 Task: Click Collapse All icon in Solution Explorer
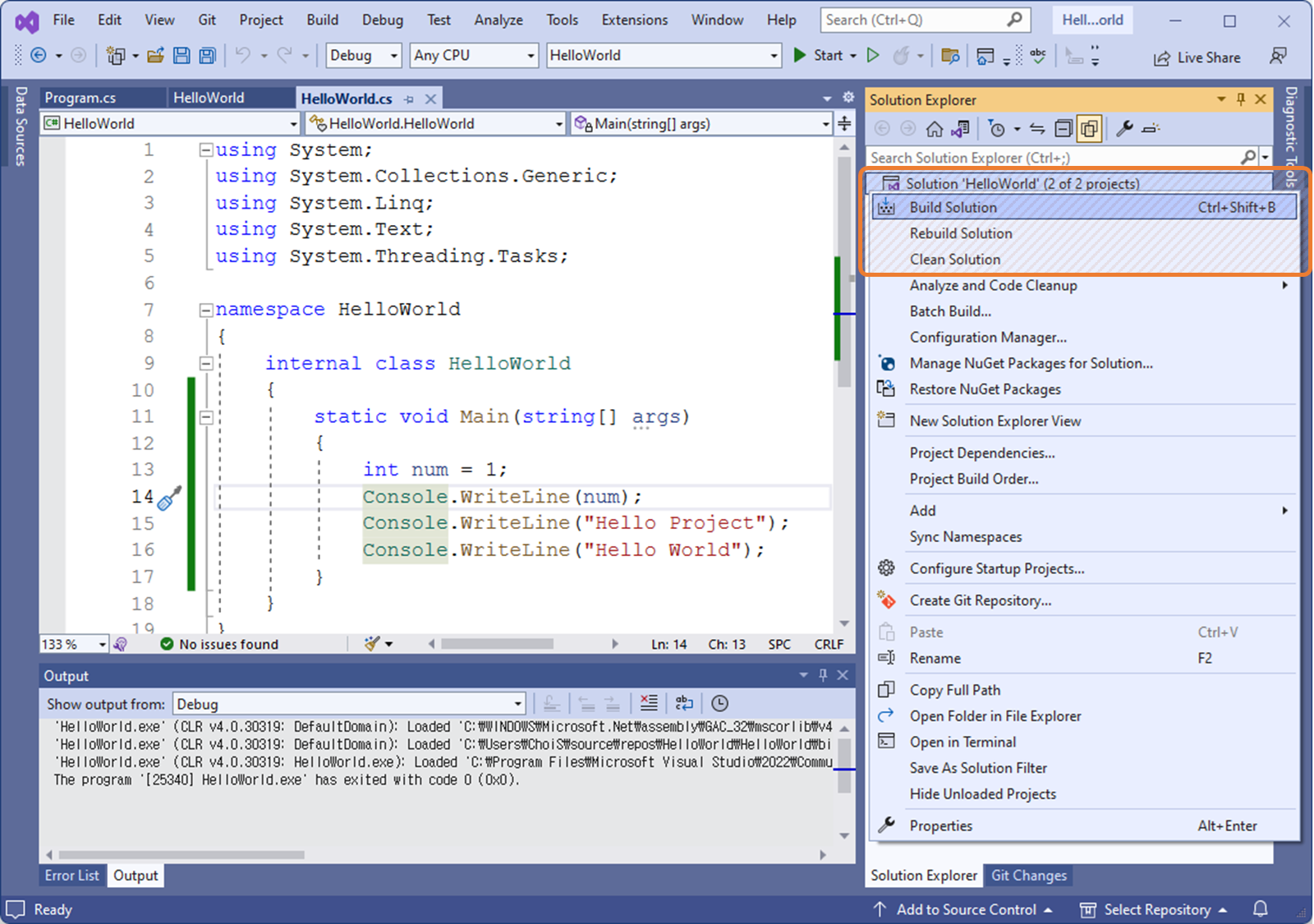point(1064,129)
